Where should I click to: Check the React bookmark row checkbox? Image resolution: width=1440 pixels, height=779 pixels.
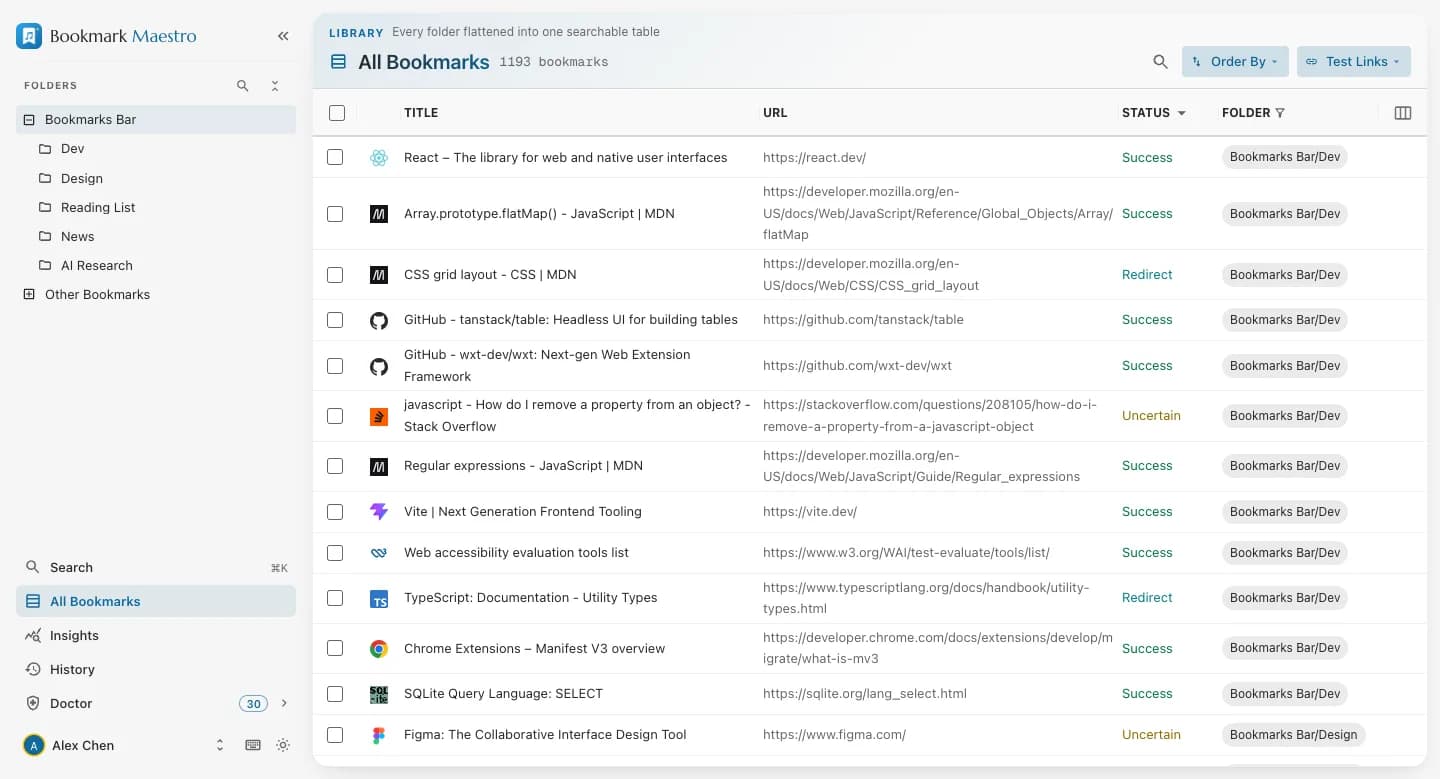point(335,157)
